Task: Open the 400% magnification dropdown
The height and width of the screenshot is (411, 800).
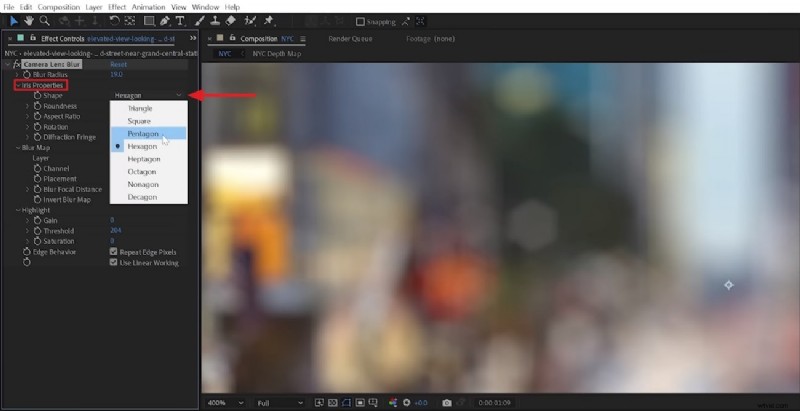Action: 225,403
